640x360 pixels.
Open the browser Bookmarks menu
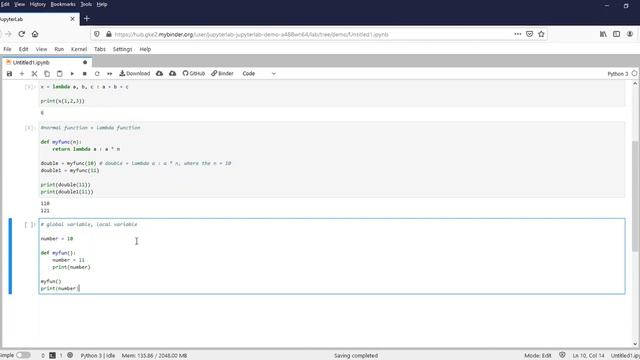[x=63, y=4]
